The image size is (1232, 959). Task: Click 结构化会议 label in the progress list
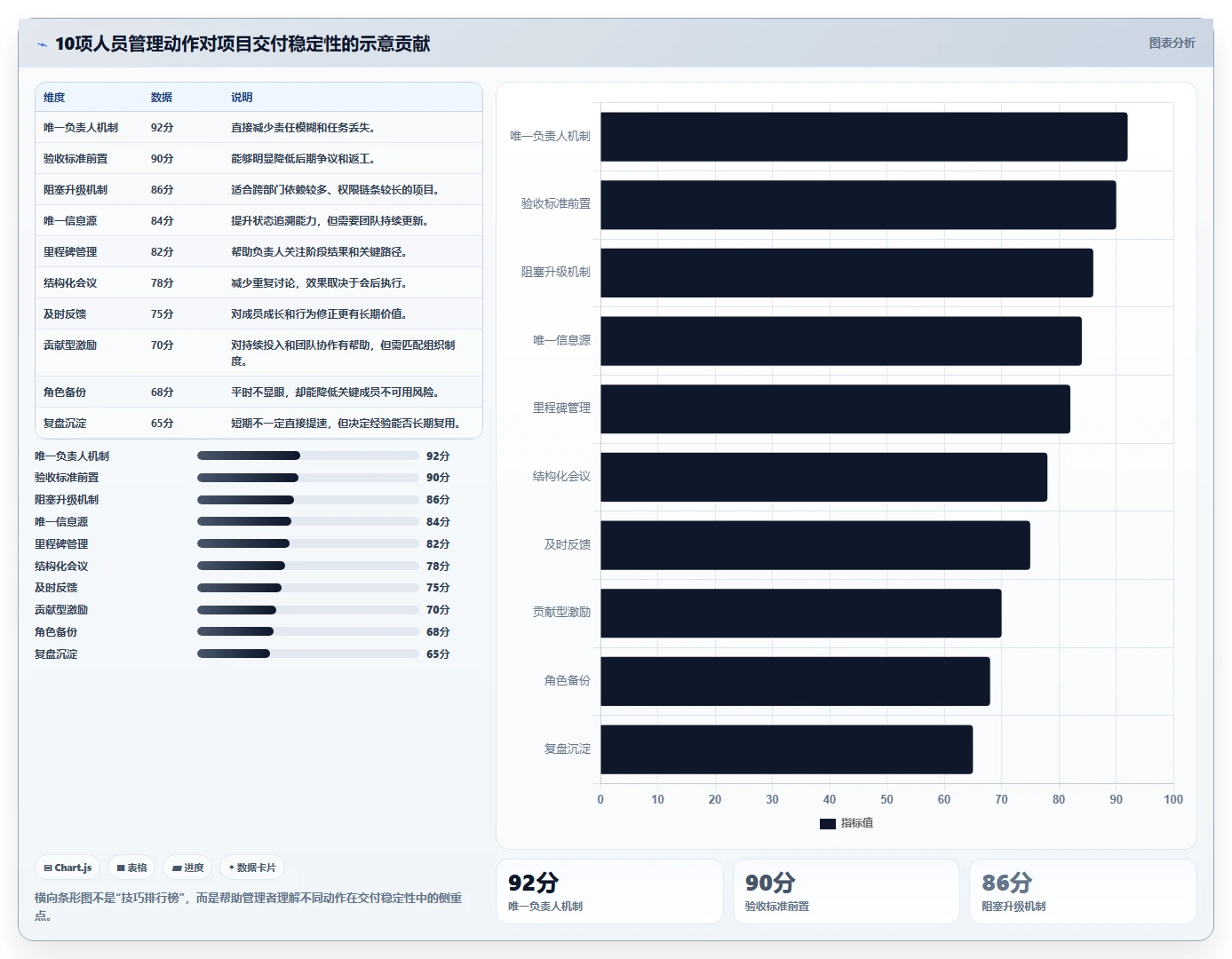tap(61, 566)
